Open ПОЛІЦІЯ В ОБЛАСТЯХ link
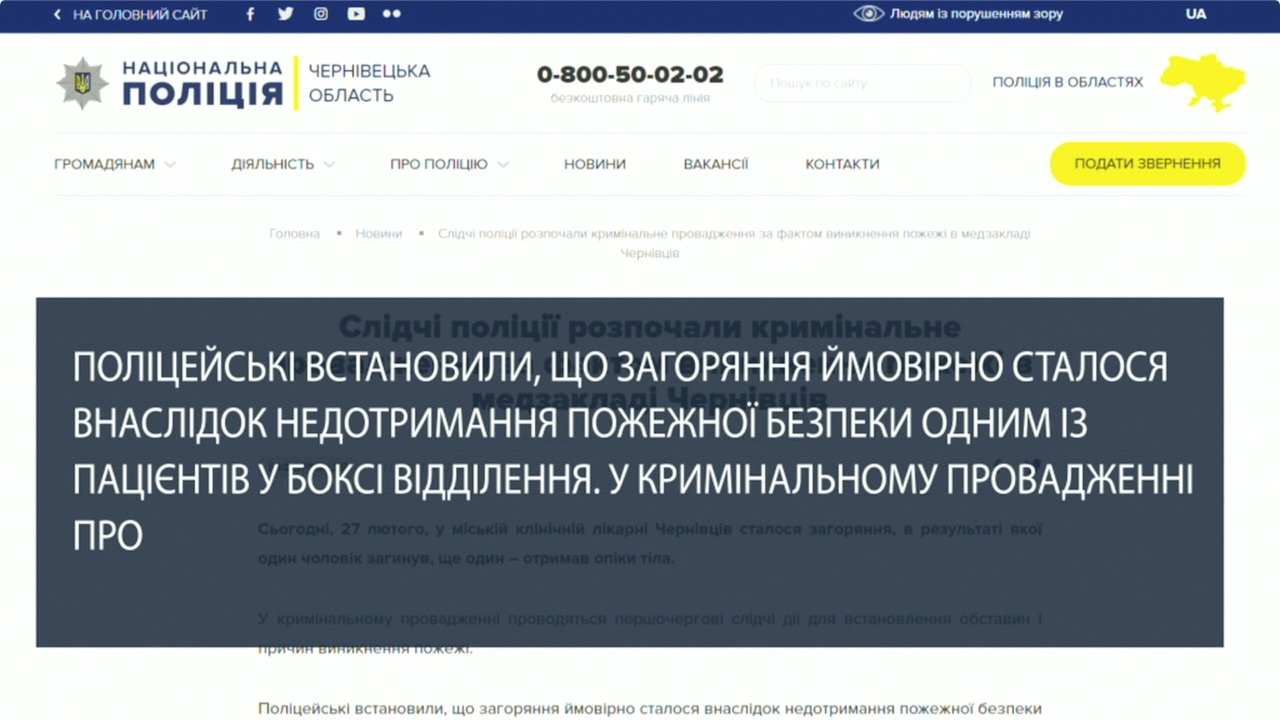Viewport: 1280px width, 720px height. click(x=1067, y=82)
